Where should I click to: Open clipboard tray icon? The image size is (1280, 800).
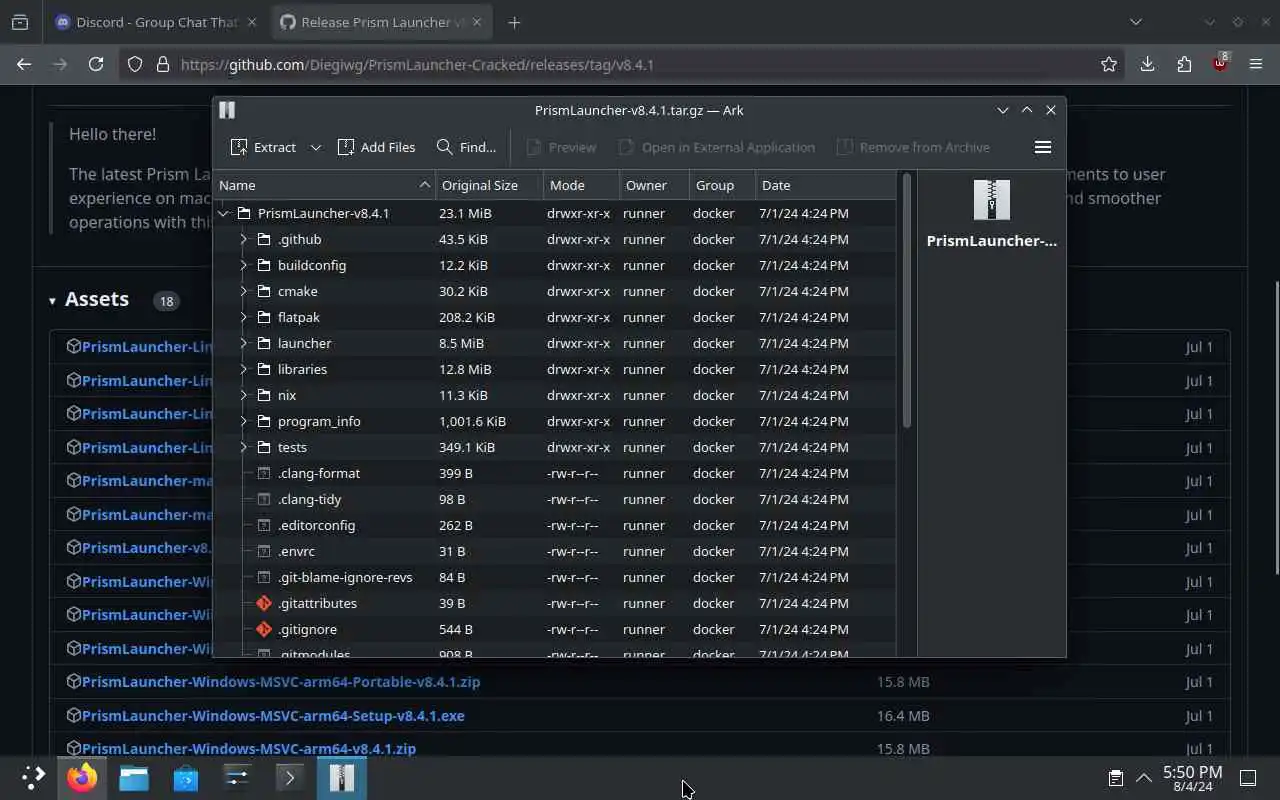click(1115, 778)
